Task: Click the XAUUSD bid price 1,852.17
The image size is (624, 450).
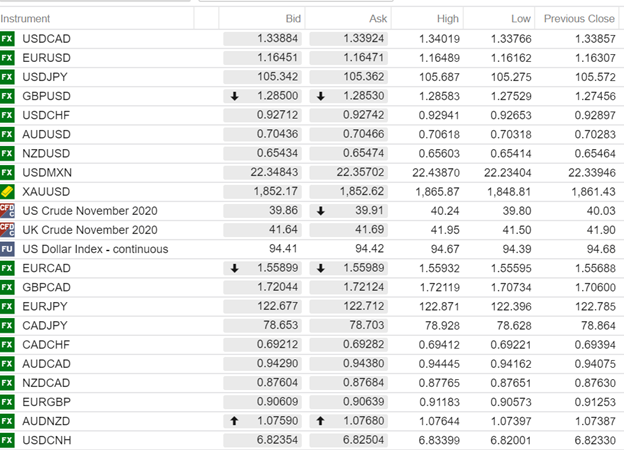Action: pos(263,192)
